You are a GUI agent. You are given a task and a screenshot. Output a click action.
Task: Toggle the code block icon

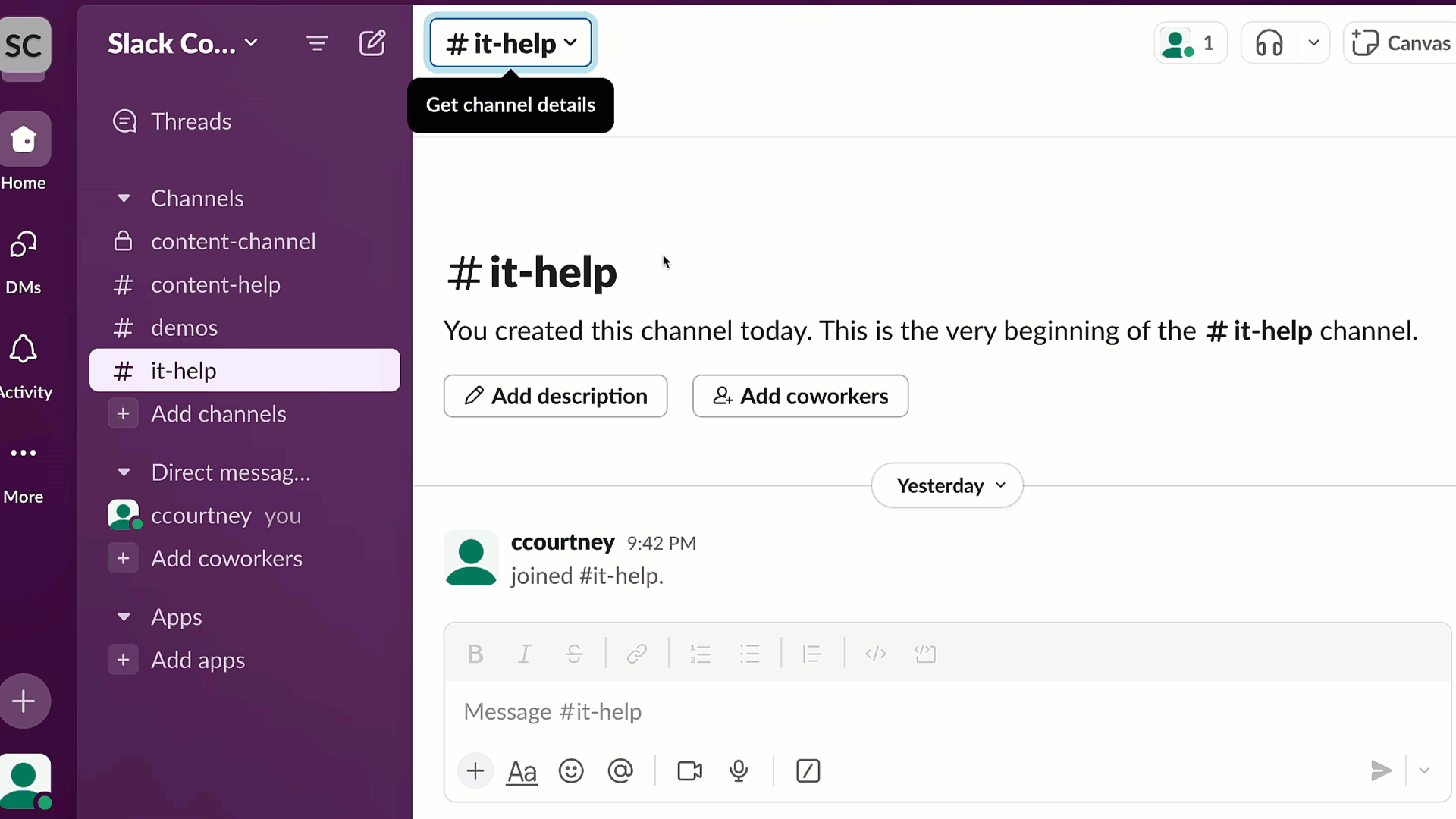(924, 653)
